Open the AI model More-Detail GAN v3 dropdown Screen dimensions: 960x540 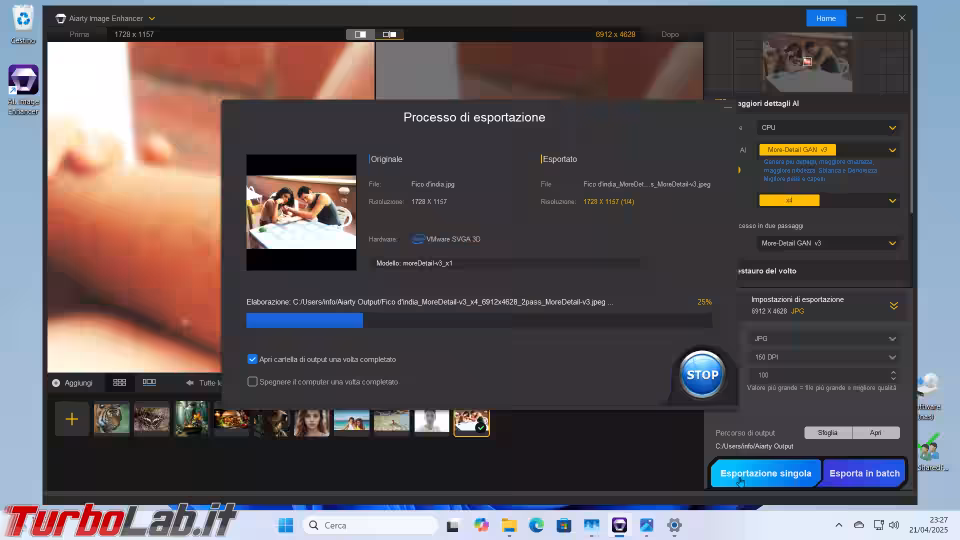coord(828,149)
